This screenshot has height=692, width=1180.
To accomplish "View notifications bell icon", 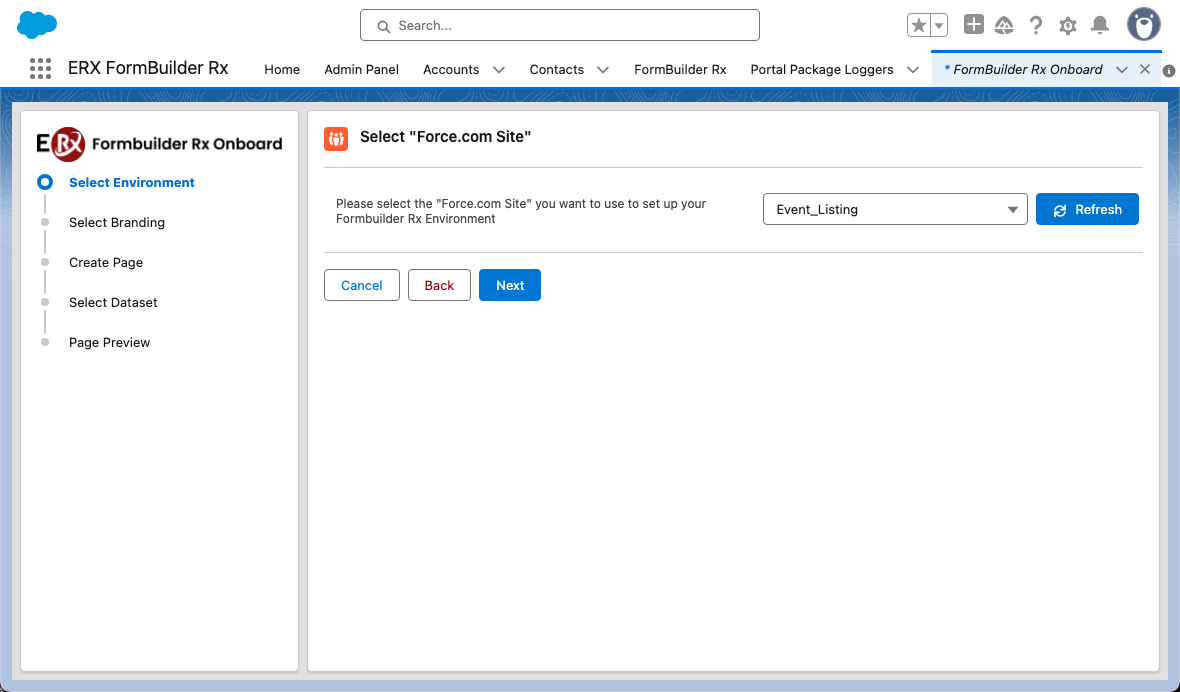I will [1100, 25].
